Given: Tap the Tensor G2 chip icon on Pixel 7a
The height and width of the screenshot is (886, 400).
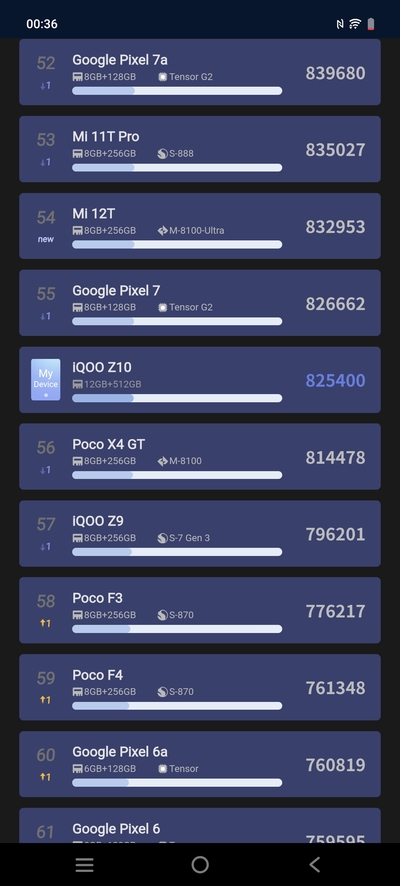Looking at the screenshot, I should tap(163, 77).
